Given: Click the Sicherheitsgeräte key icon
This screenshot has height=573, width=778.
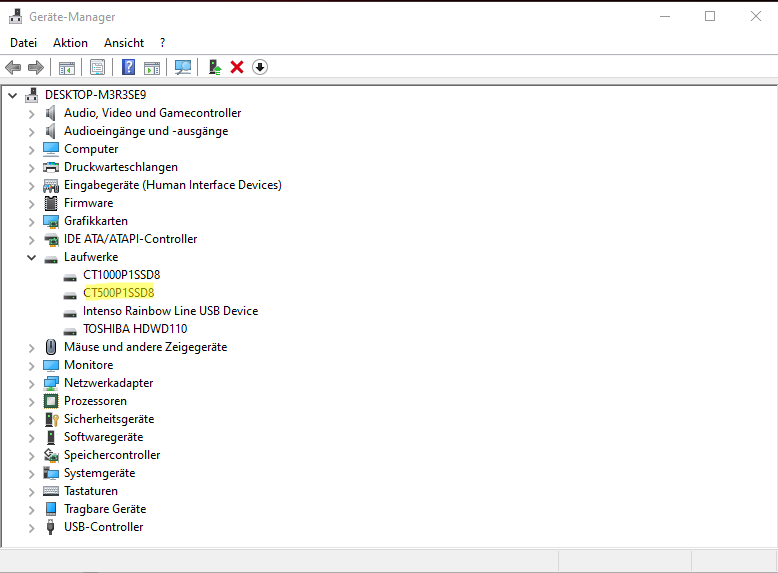Looking at the screenshot, I should pyautogui.click(x=52, y=419).
